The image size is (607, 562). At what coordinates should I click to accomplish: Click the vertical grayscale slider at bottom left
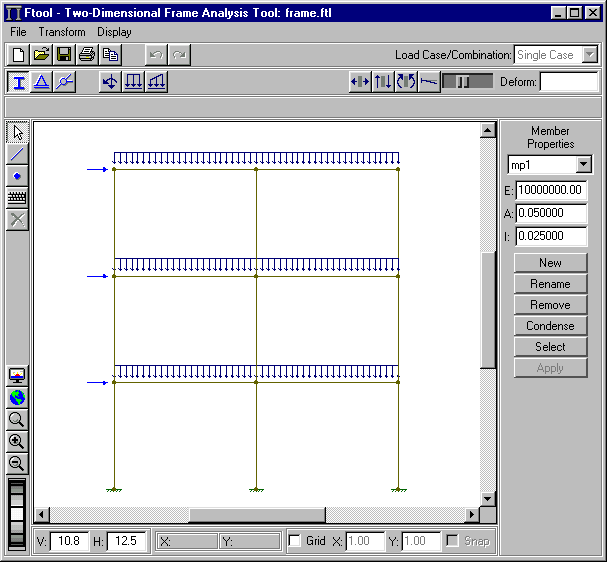[17, 514]
